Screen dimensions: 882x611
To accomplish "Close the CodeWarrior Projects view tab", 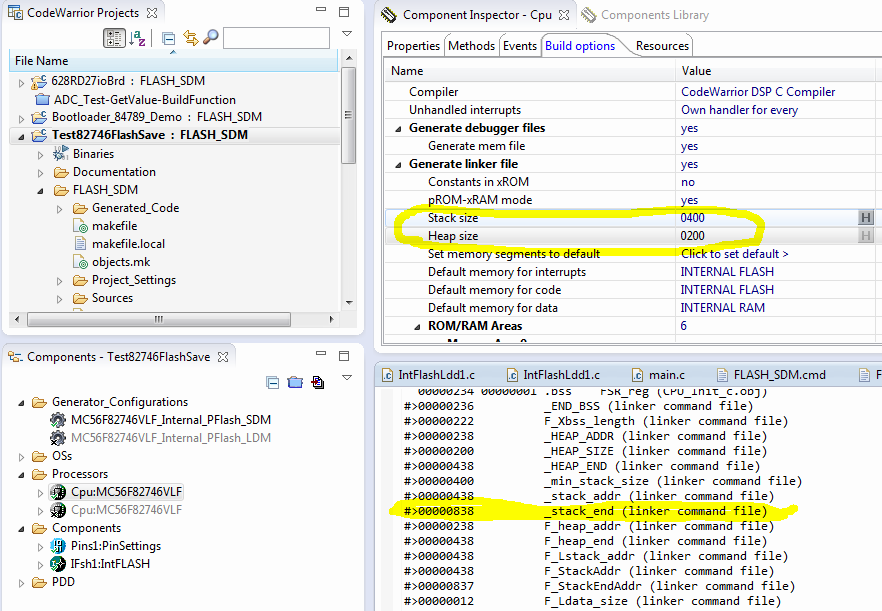I will [152, 12].
